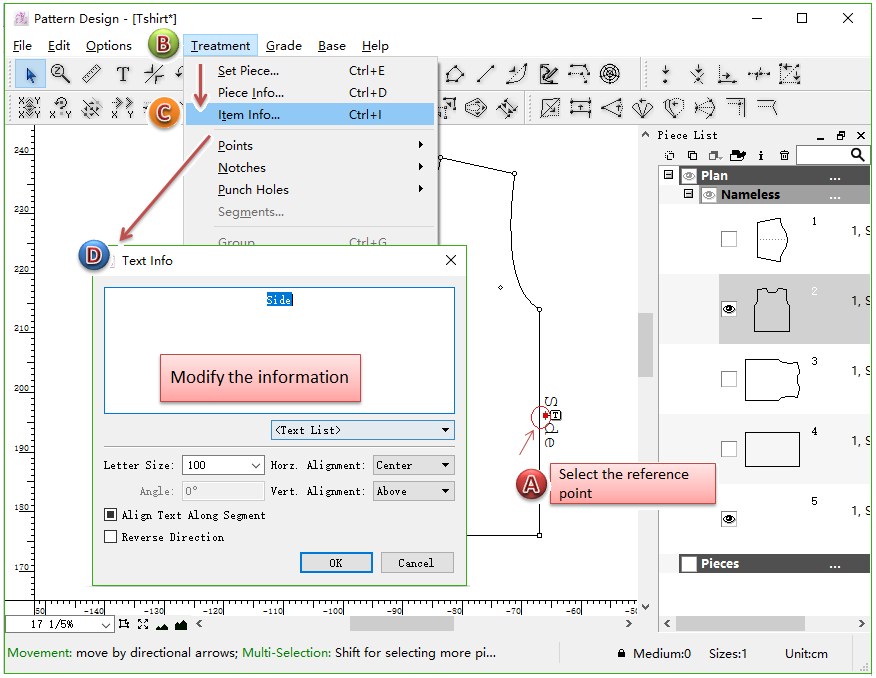Uncheck Align Text Along Segment

point(111,515)
